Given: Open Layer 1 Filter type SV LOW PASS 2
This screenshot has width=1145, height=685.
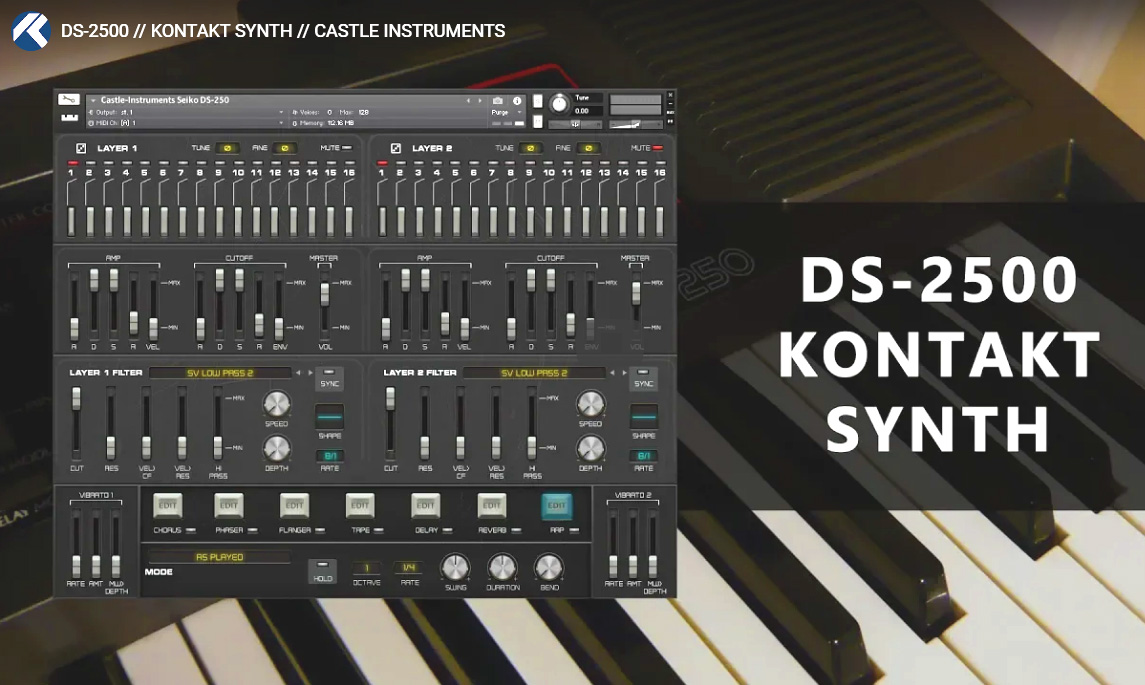Looking at the screenshot, I should click(220, 373).
